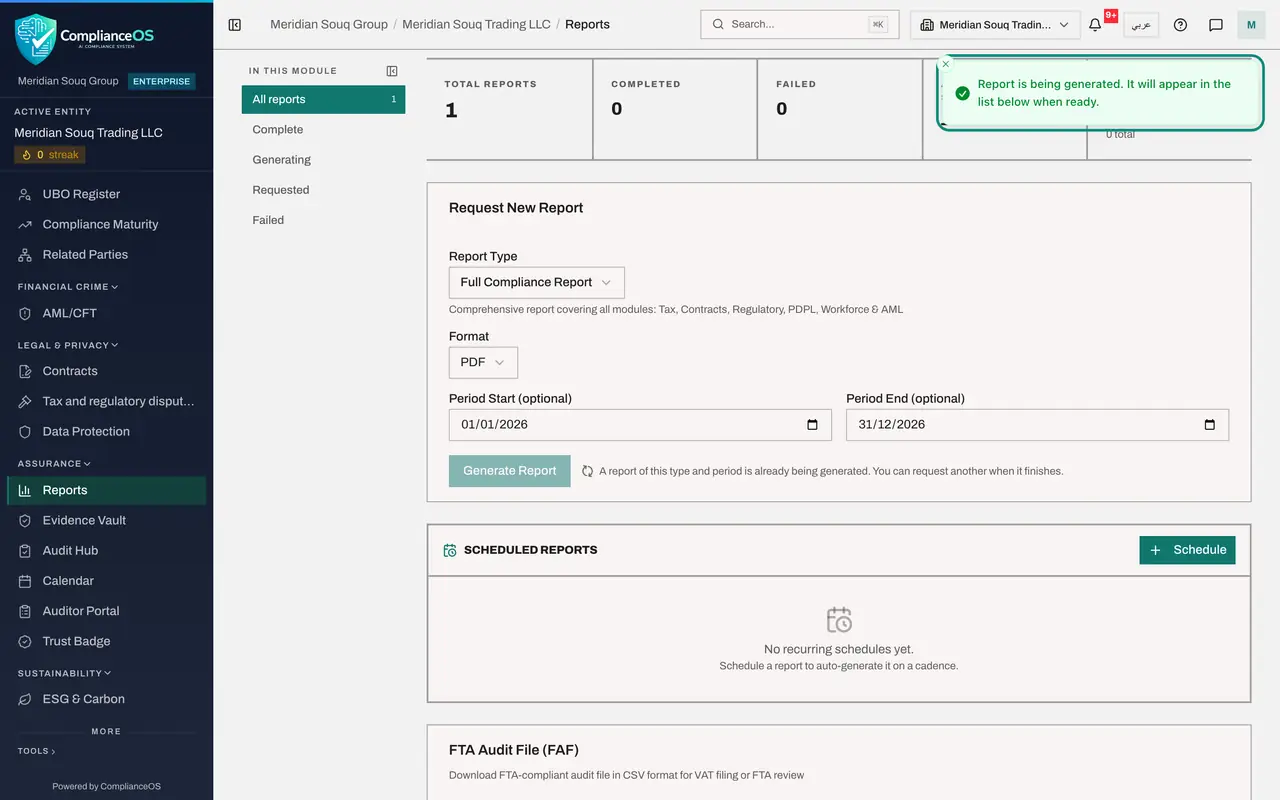The height and width of the screenshot is (800, 1280).
Task: Collapse the Legal & Privacy section
Action: [68, 345]
